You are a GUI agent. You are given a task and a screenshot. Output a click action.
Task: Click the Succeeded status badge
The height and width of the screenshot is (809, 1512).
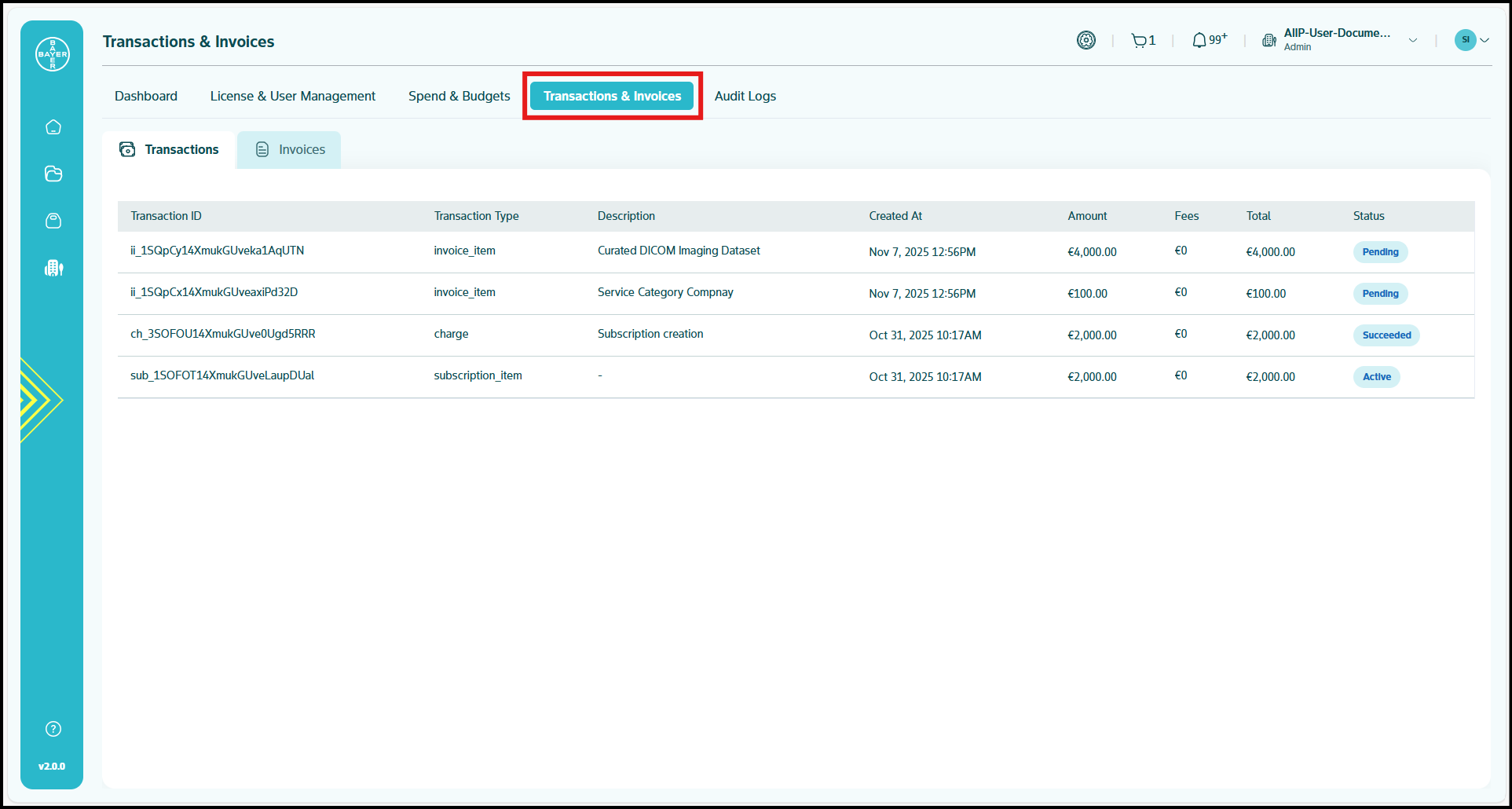pos(1386,335)
